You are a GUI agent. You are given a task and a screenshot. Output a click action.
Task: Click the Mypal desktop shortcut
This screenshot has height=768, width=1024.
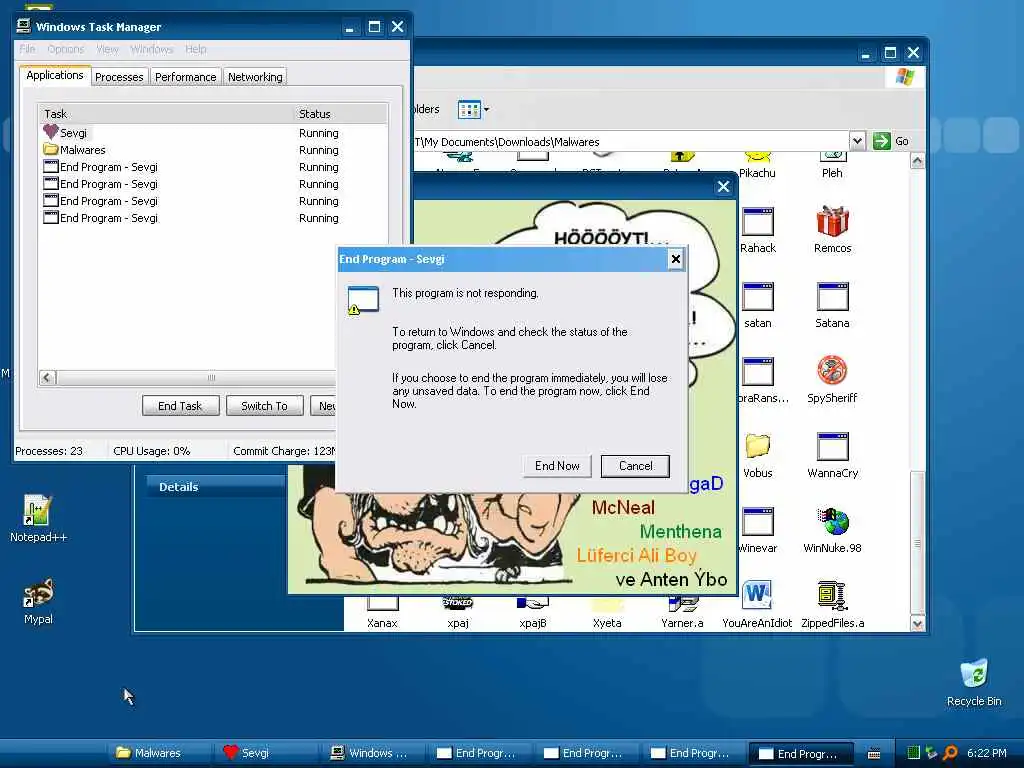38,601
